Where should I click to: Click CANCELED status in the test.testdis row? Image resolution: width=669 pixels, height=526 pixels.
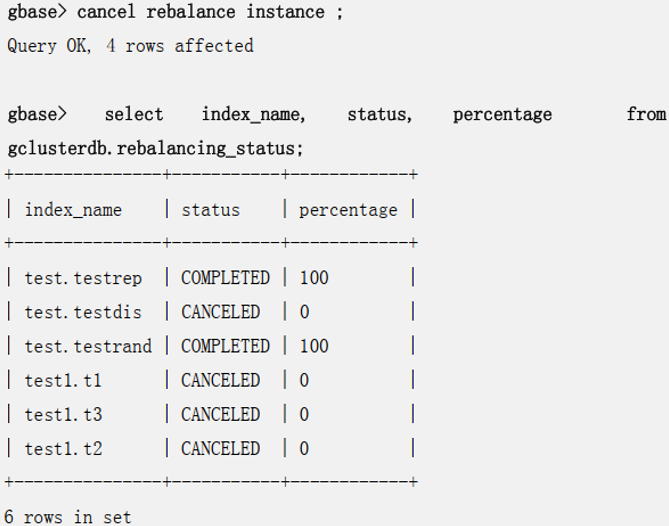pos(220,312)
